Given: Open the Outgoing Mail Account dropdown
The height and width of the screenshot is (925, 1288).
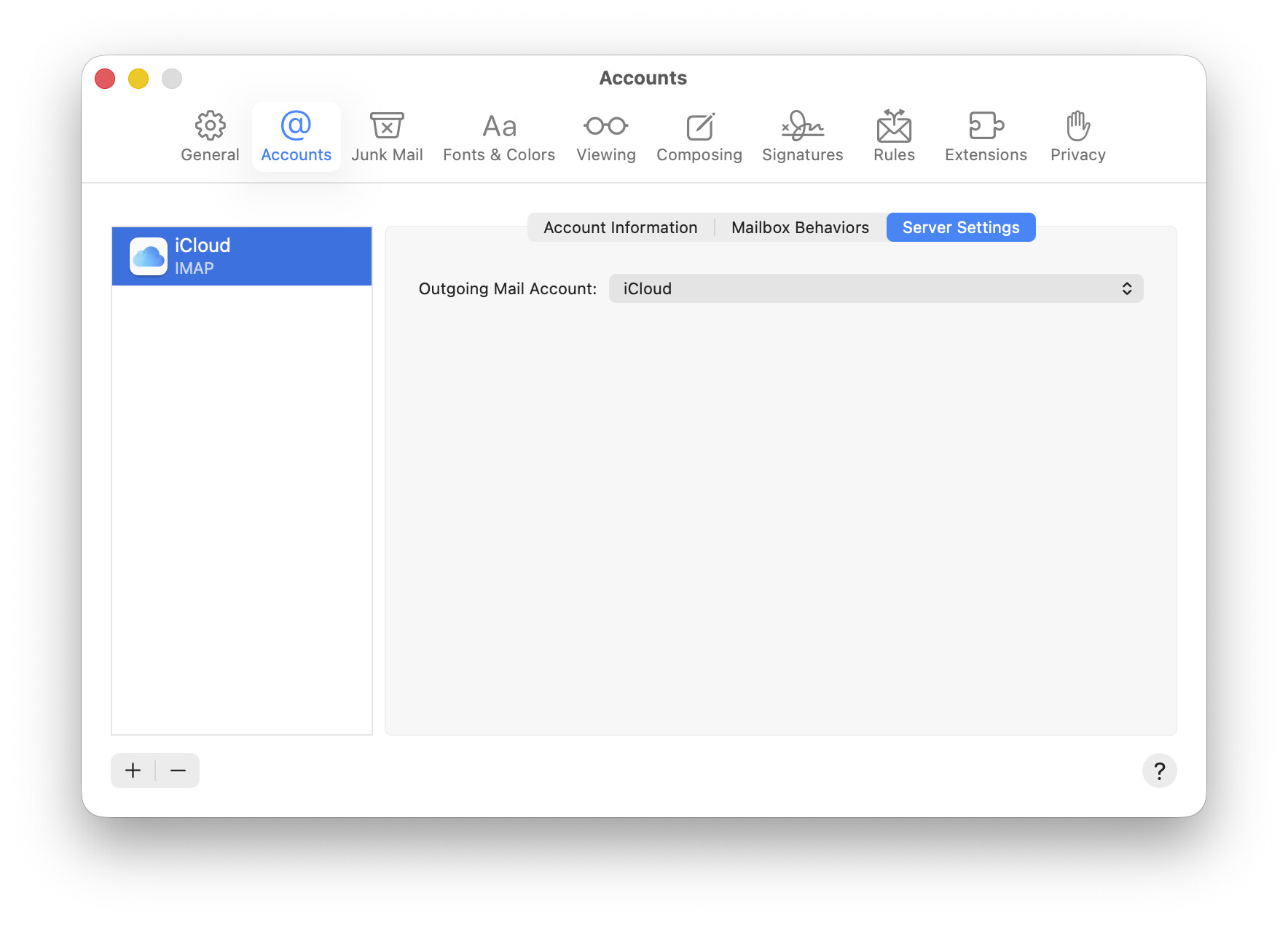Looking at the screenshot, I should (x=874, y=288).
